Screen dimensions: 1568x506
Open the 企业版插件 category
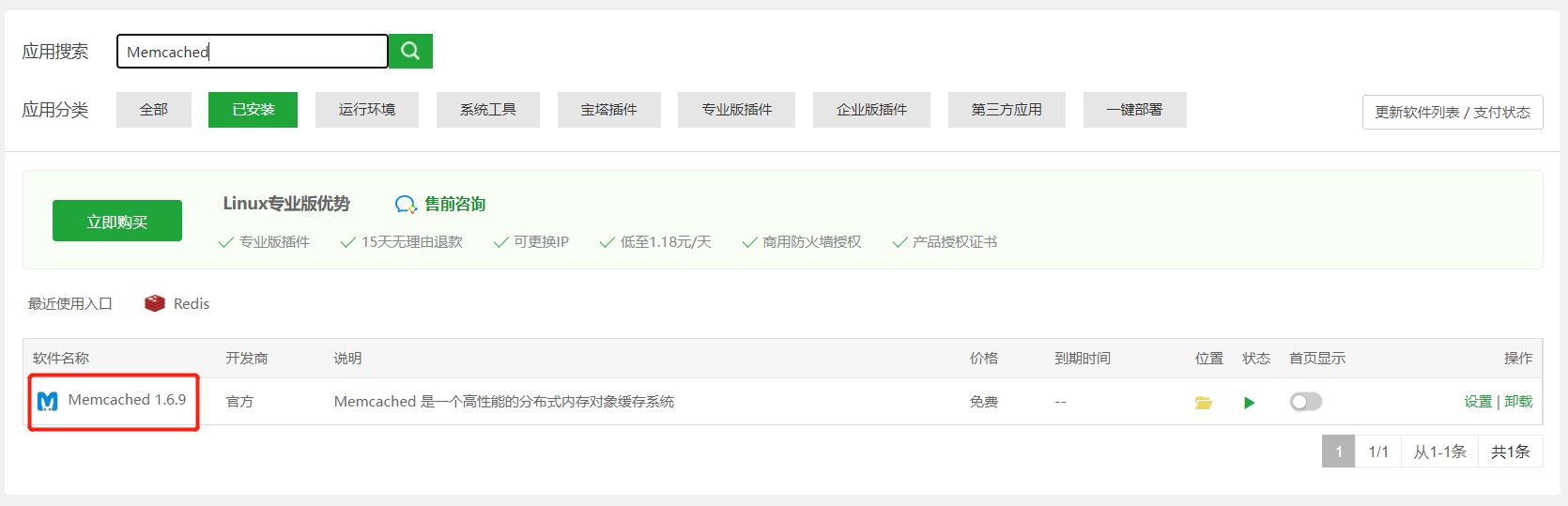click(872, 110)
